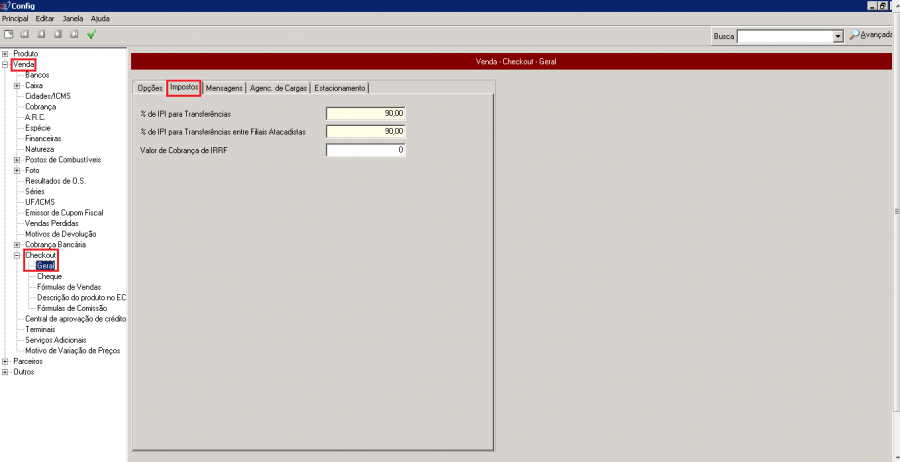Screen dimensions: 900x462
Task: Click the green checkmark confirm icon
Action: click(x=91, y=34)
